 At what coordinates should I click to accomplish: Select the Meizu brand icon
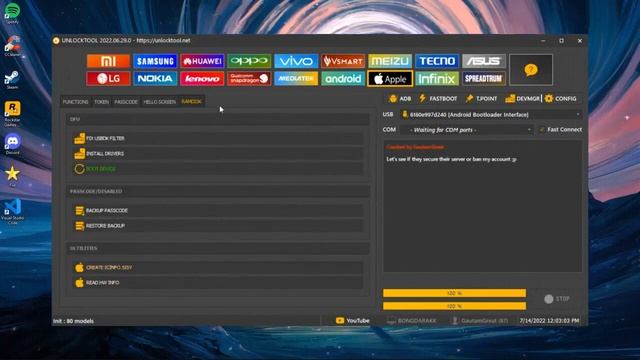coord(390,61)
